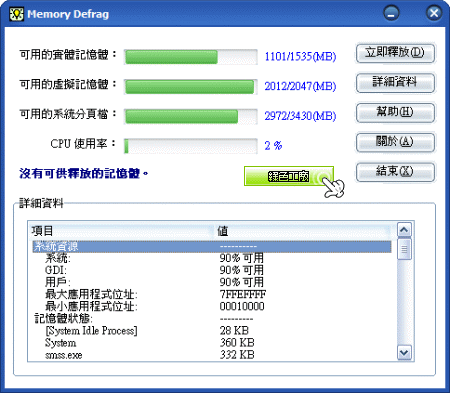
Task: Click the 沒有可供釋放的記憶體 status message
Action: click(84, 174)
